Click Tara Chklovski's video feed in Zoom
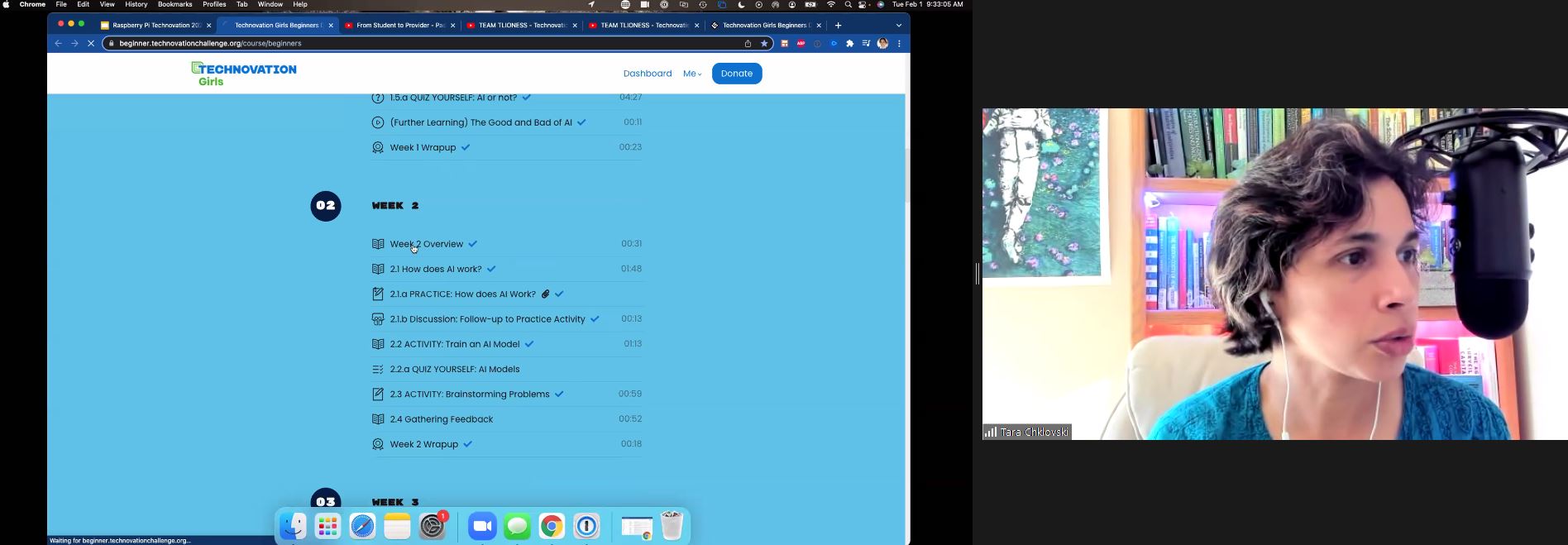This screenshot has height=545, width=1568. (x=1274, y=274)
